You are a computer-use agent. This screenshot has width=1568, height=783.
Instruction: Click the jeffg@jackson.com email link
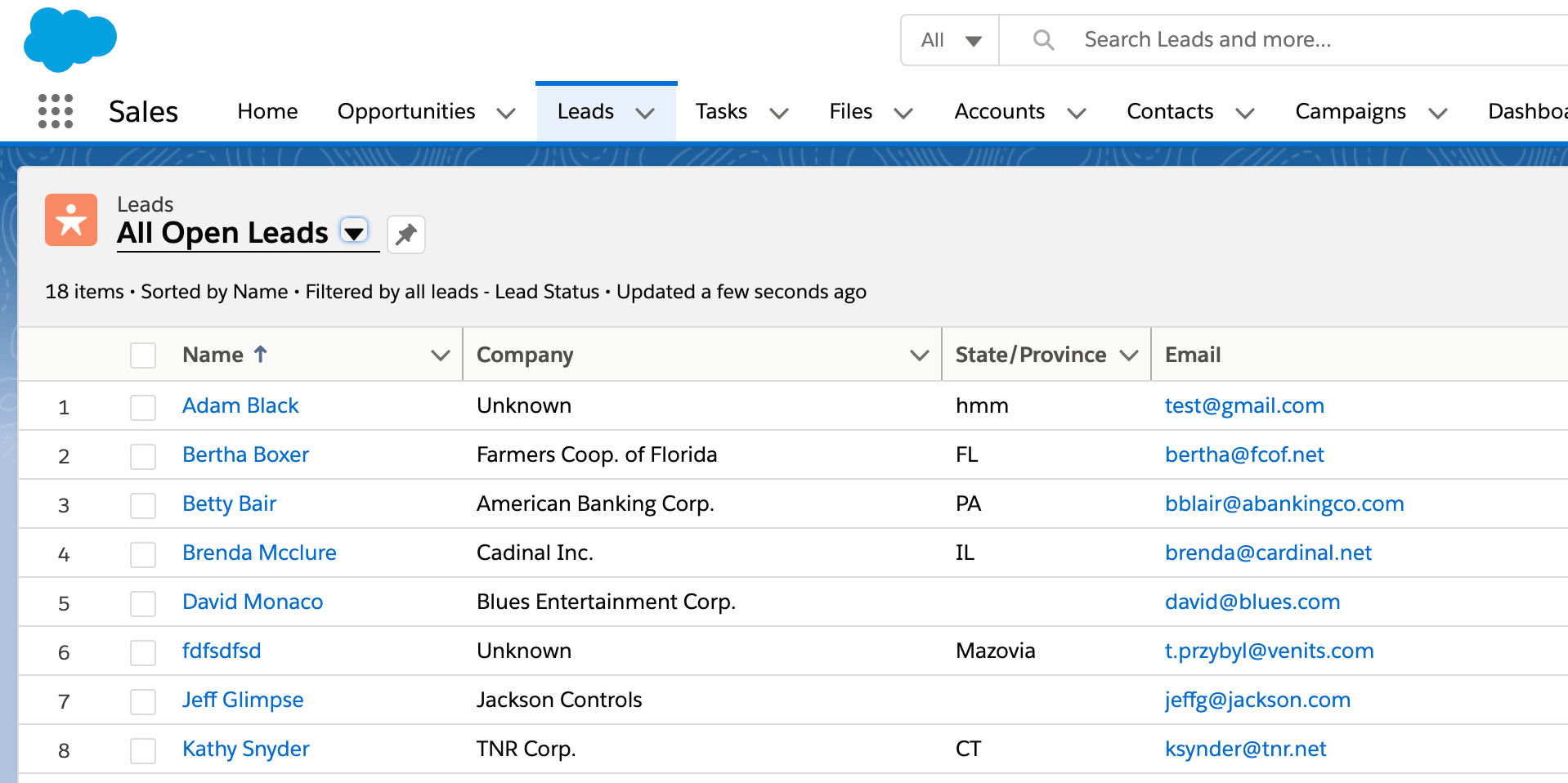point(1257,700)
